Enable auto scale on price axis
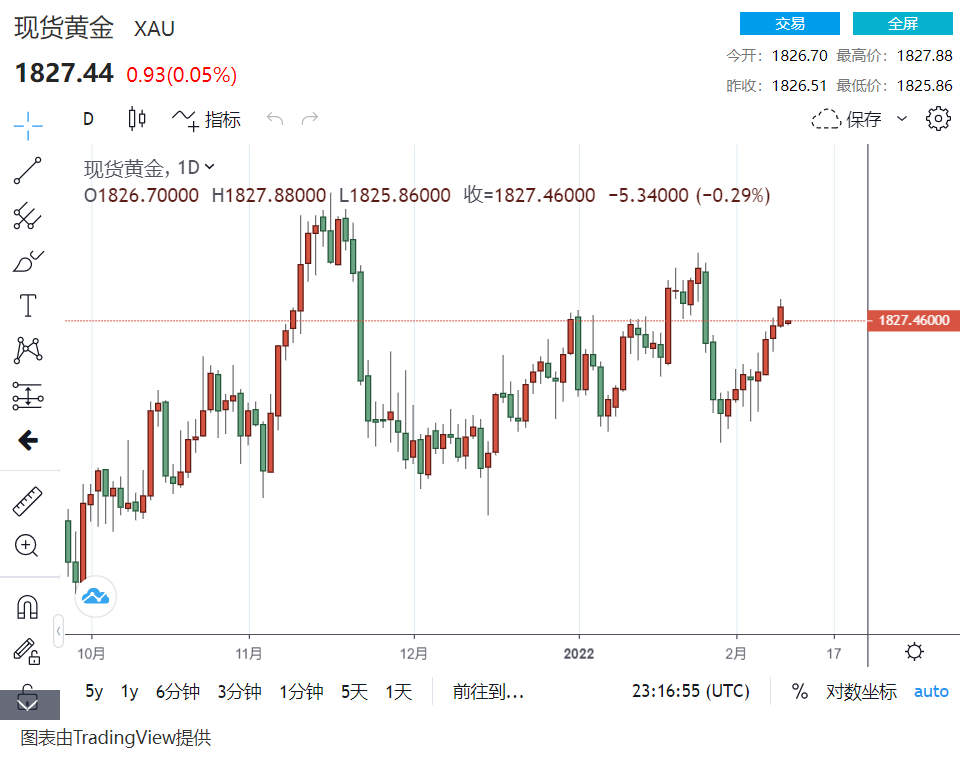This screenshot has width=960, height=760. (x=931, y=691)
